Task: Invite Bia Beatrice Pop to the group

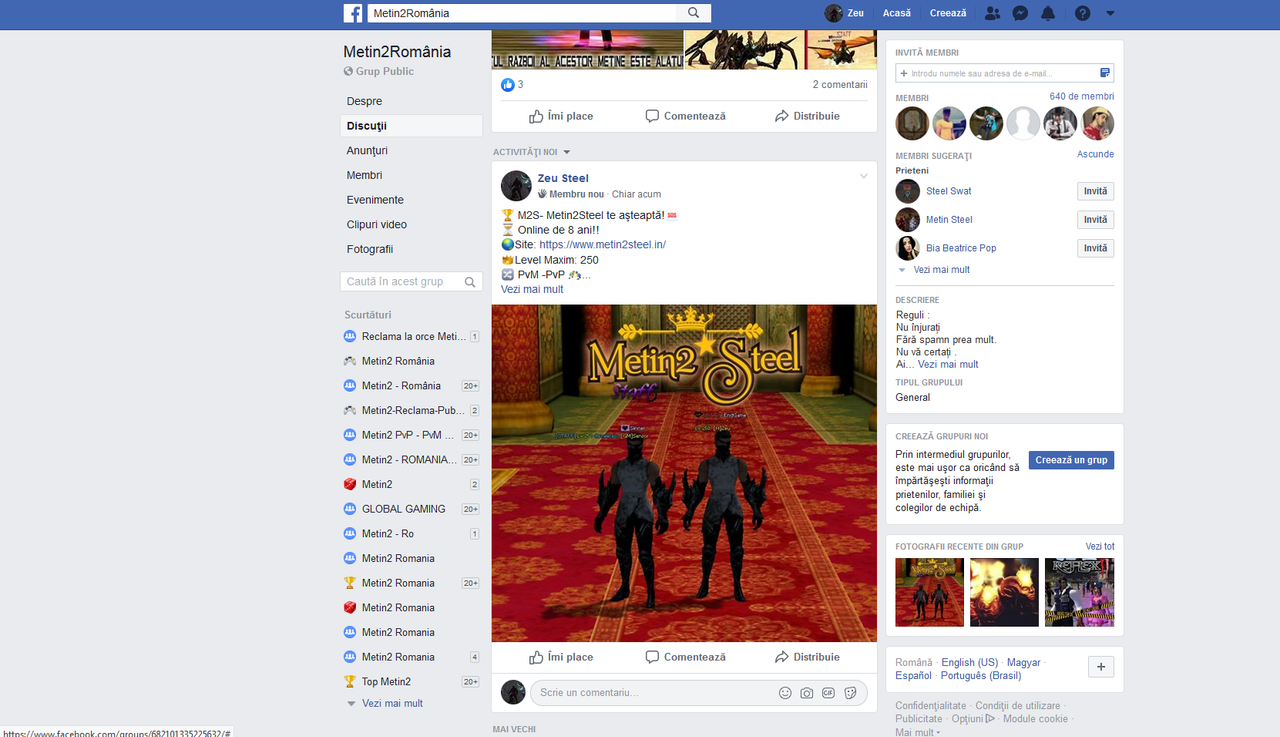Action: click(x=1096, y=248)
